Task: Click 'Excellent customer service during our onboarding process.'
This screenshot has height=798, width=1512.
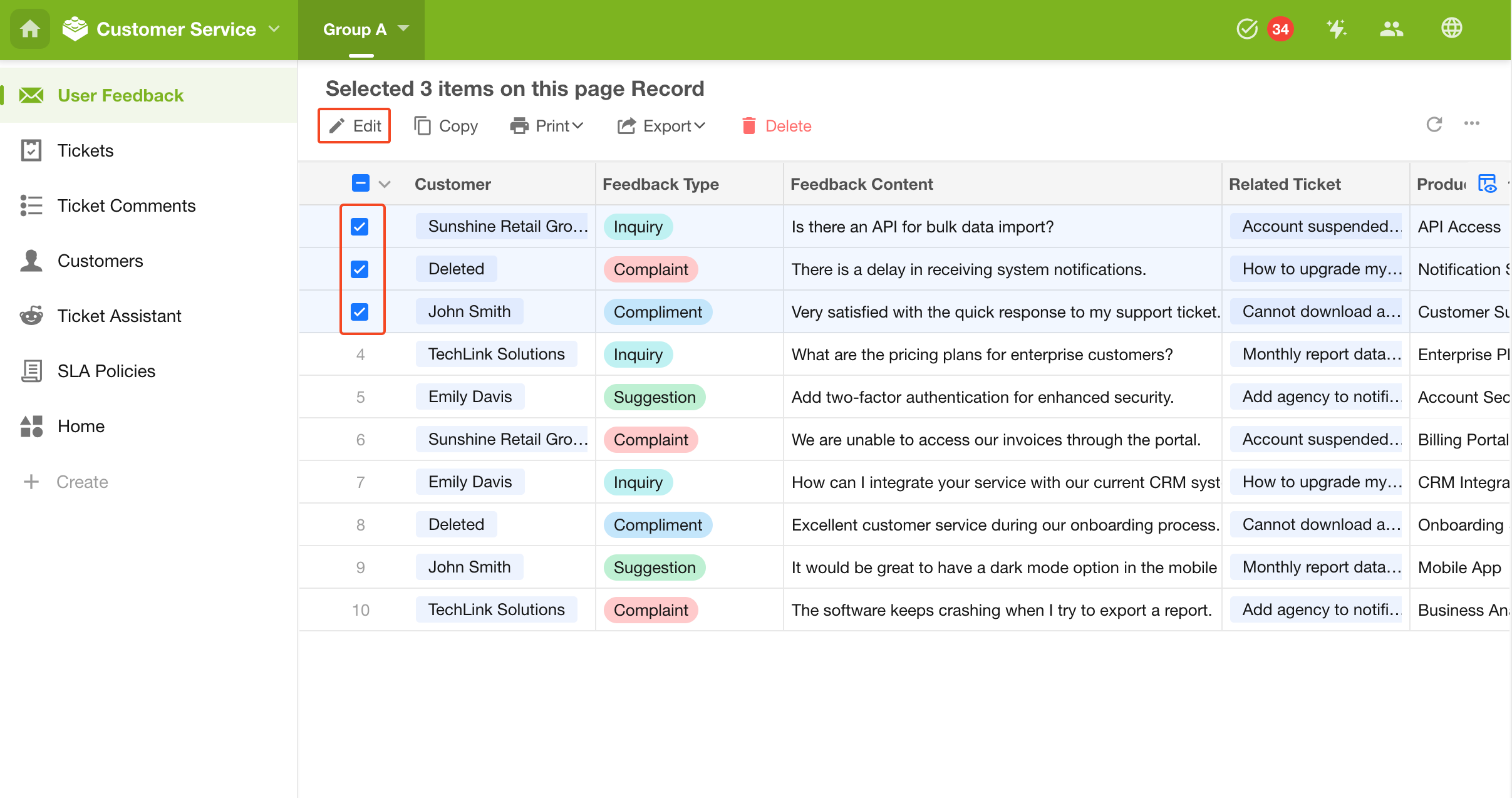Action: point(1005,525)
